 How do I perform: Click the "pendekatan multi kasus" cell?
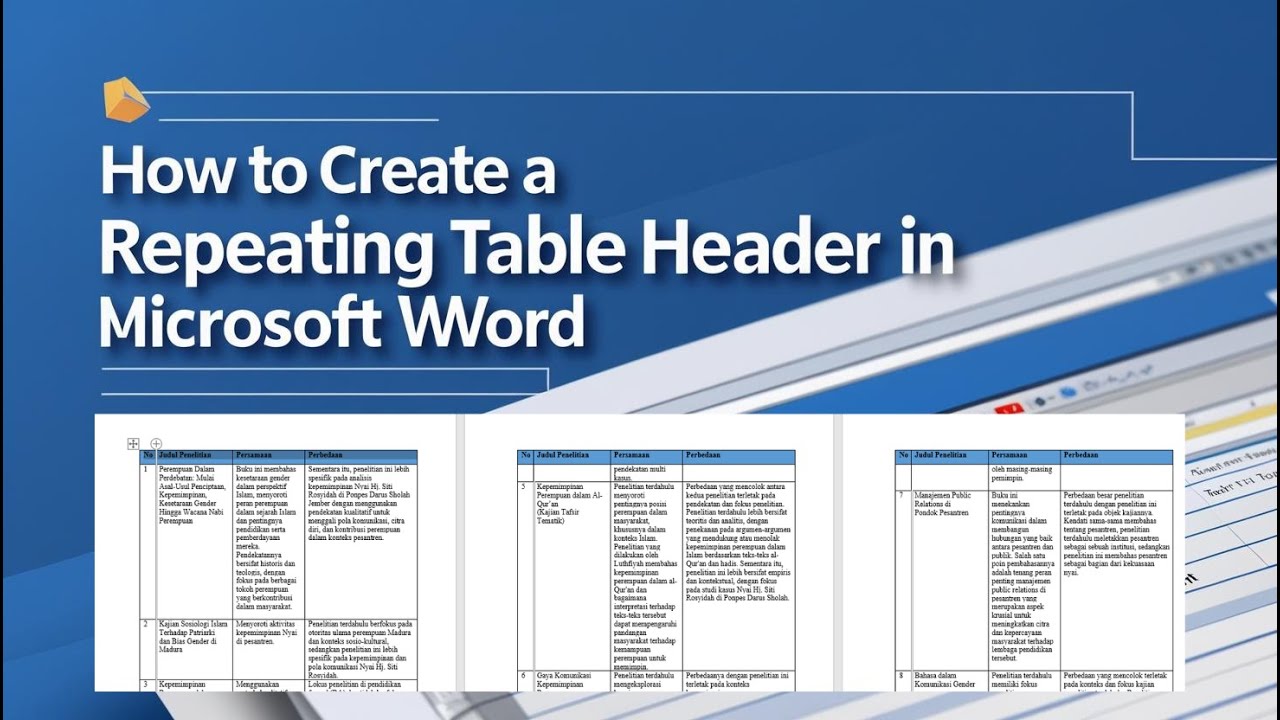[646, 471]
